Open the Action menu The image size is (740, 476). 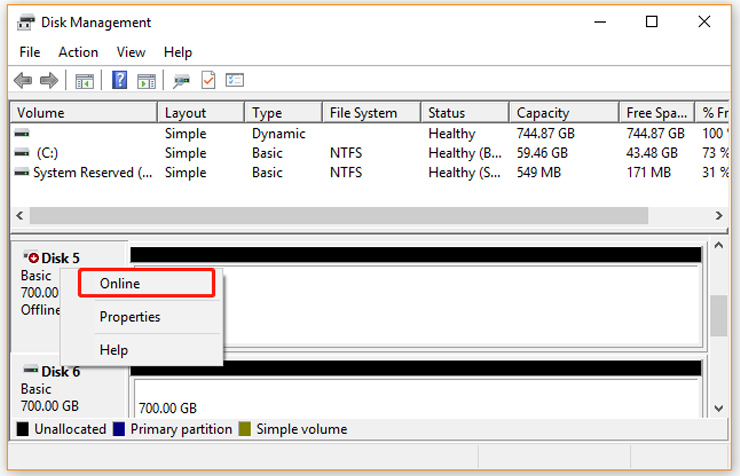[78, 52]
